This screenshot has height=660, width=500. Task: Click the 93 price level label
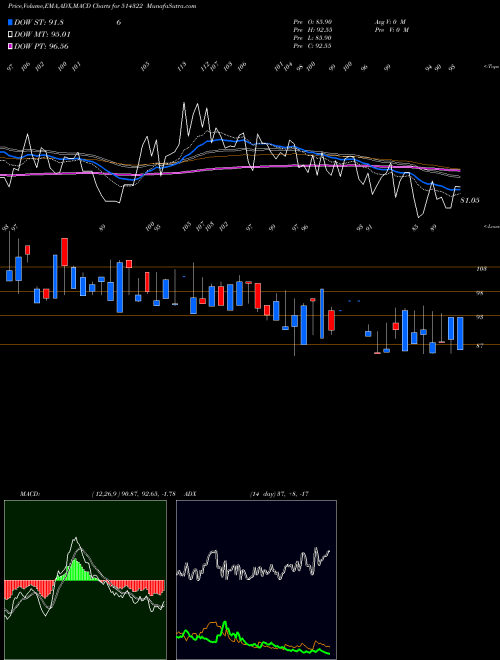480,317
